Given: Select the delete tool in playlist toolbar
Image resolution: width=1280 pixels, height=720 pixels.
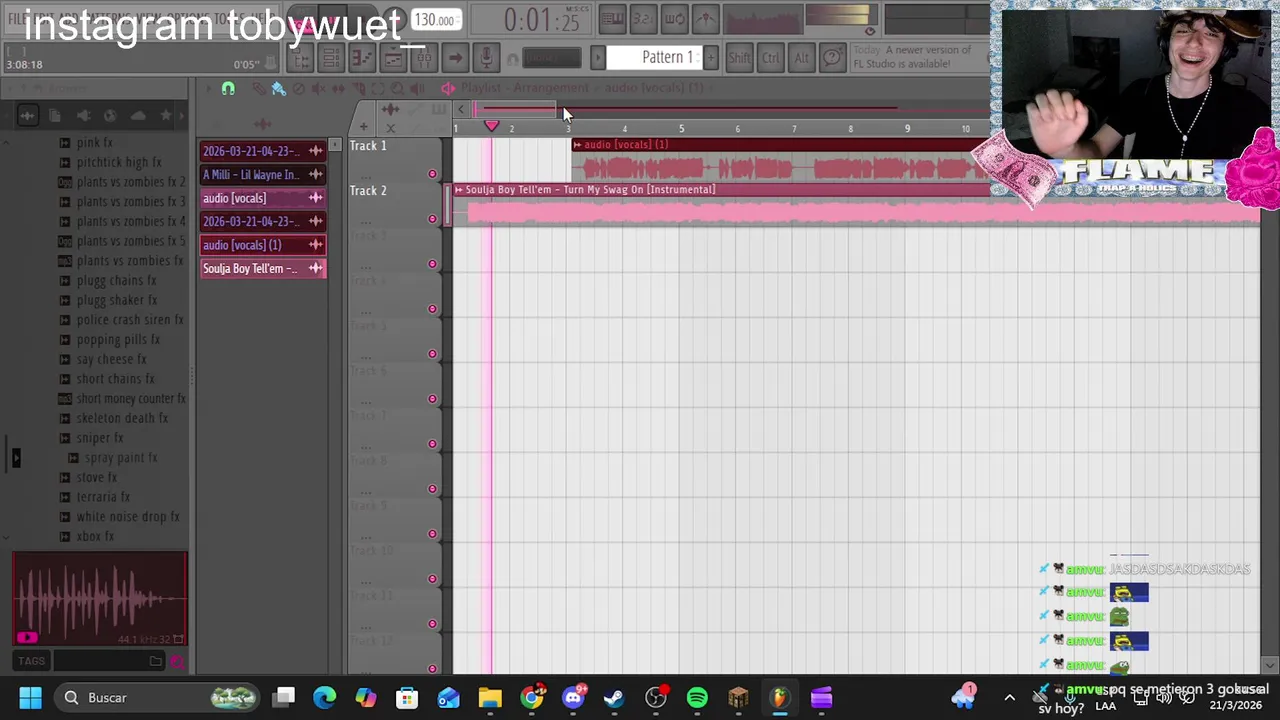Looking at the screenshot, I should (x=299, y=89).
